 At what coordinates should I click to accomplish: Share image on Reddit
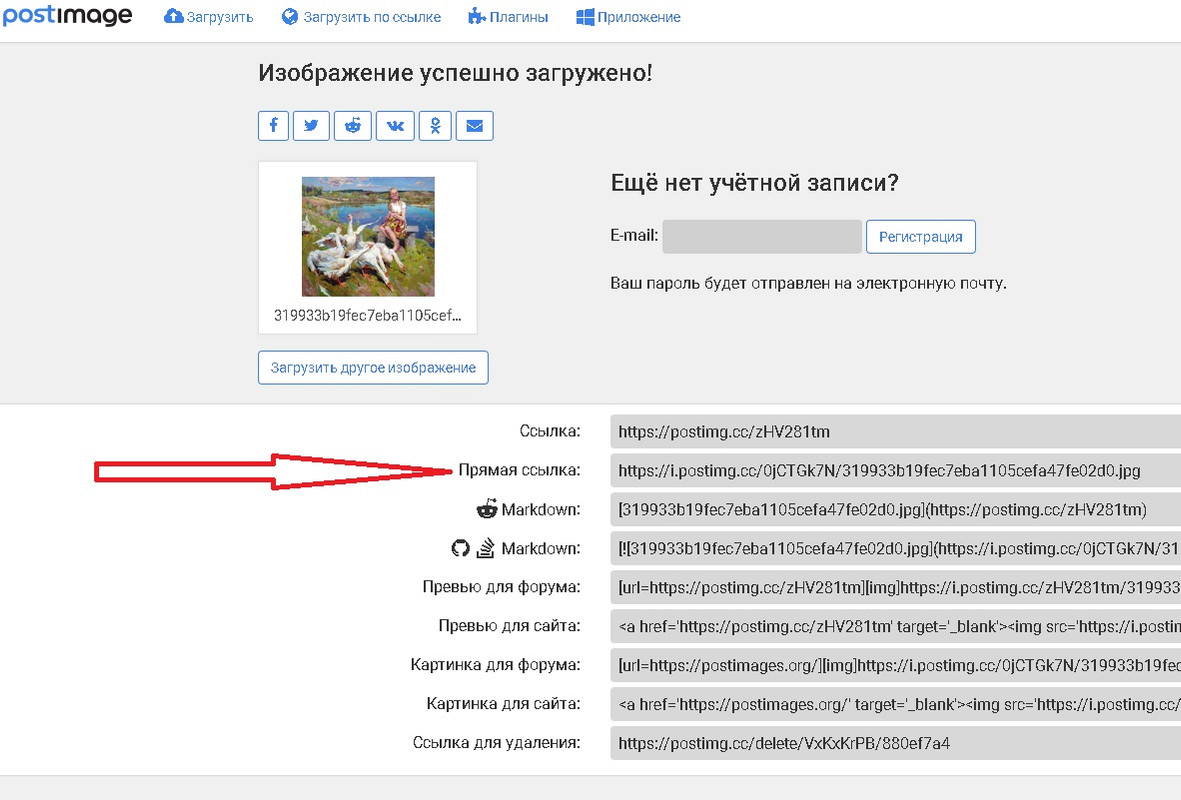pyautogui.click(x=352, y=126)
